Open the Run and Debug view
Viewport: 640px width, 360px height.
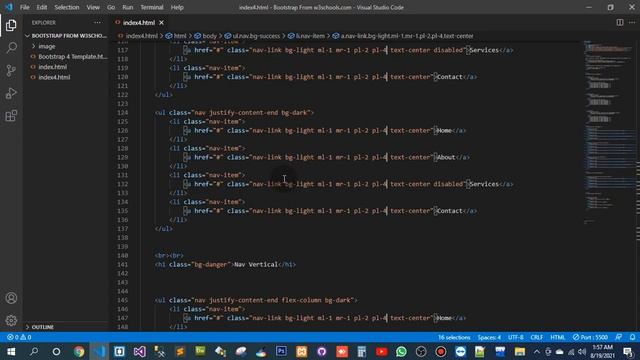11,93
